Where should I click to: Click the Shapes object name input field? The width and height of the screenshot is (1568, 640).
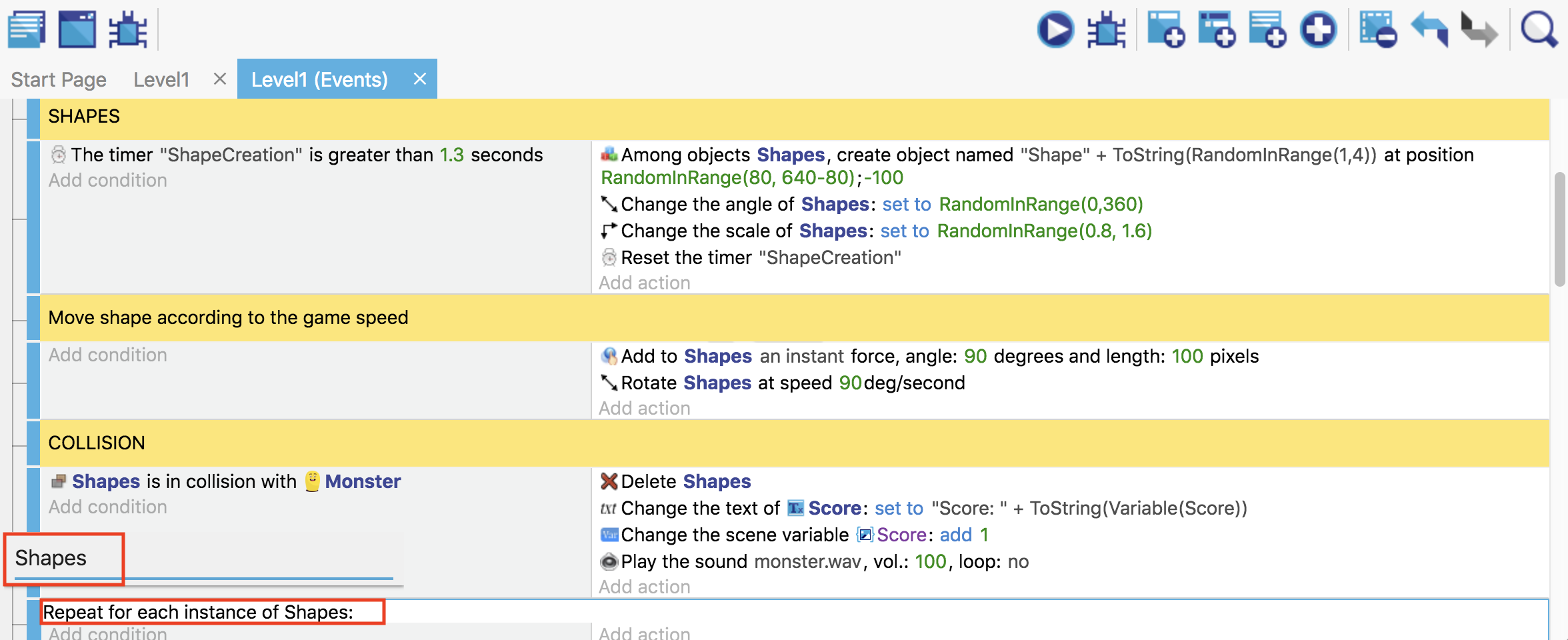coord(200,558)
